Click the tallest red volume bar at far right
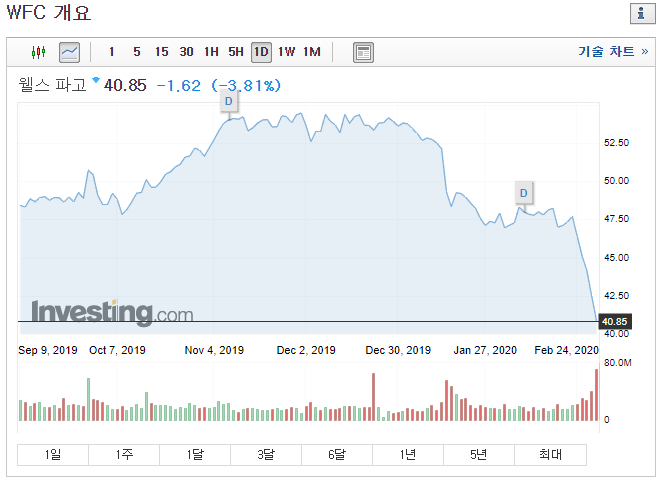The width and height of the screenshot is (662, 482). tap(597, 395)
